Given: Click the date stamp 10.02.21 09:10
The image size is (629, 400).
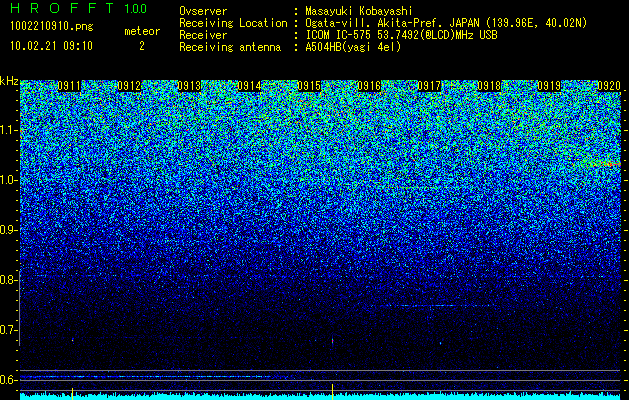Looking at the screenshot, I should (x=51, y=46).
